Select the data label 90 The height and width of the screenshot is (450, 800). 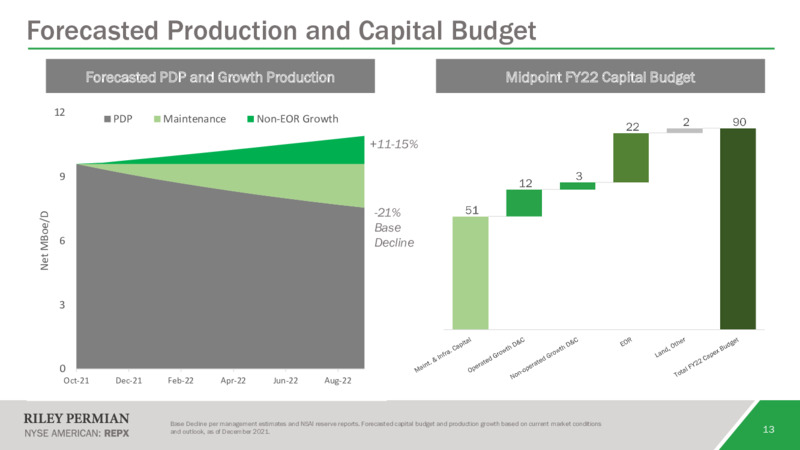pos(739,122)
